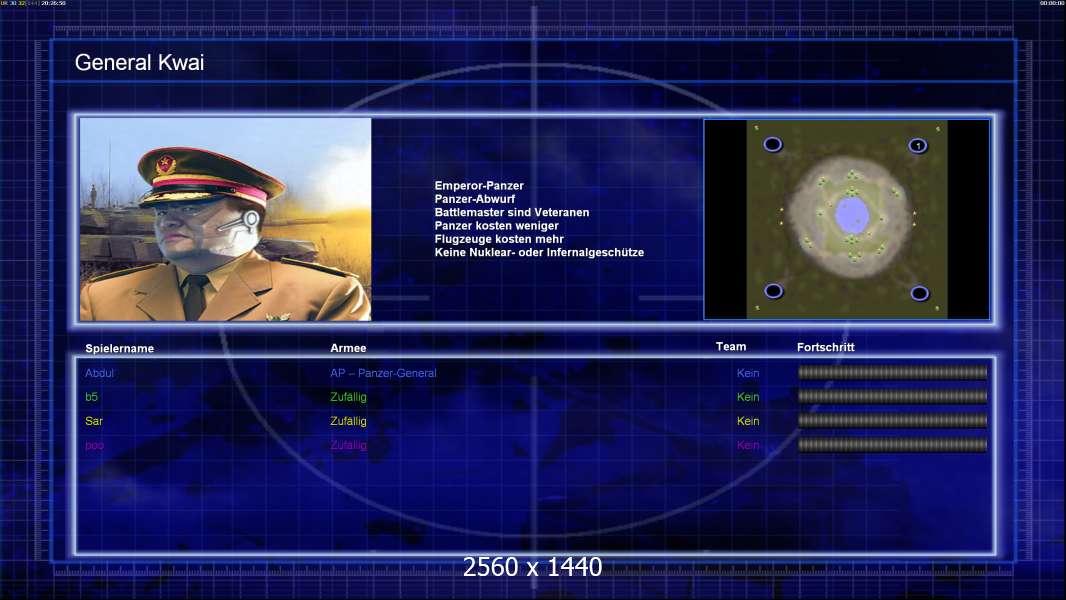Click 'Zufällig' army in Sar's row
This screenshot has width=1066, height=600.
348,421
